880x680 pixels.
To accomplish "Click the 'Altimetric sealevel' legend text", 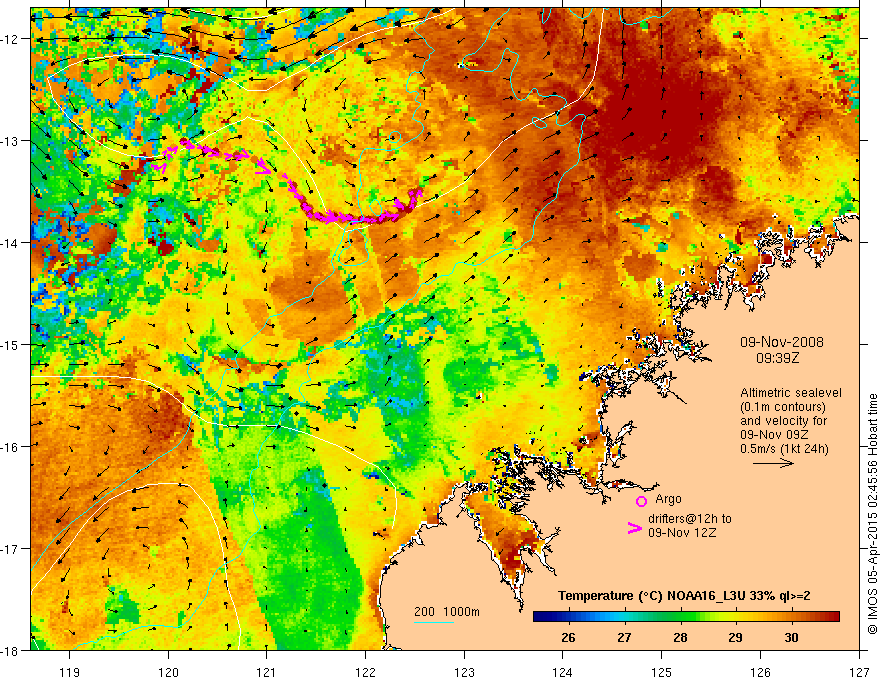I will [x=791, y=393].
